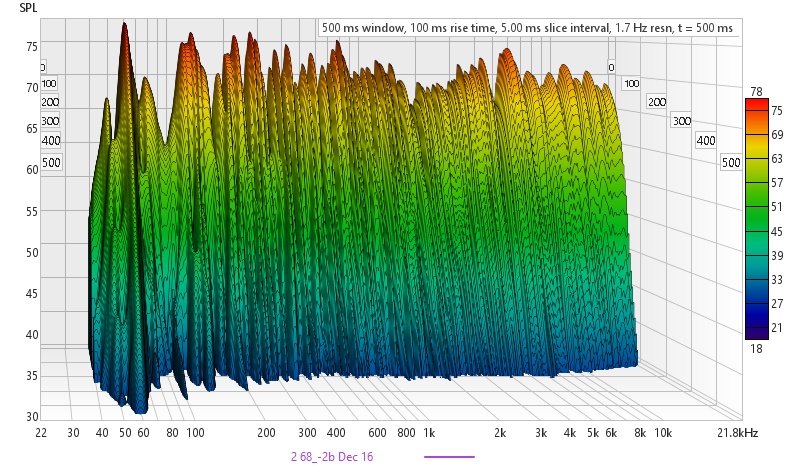Screen dimensions: 800x472
Task: Click the 30 tick on SPL axis
Action: click(32, 416)
